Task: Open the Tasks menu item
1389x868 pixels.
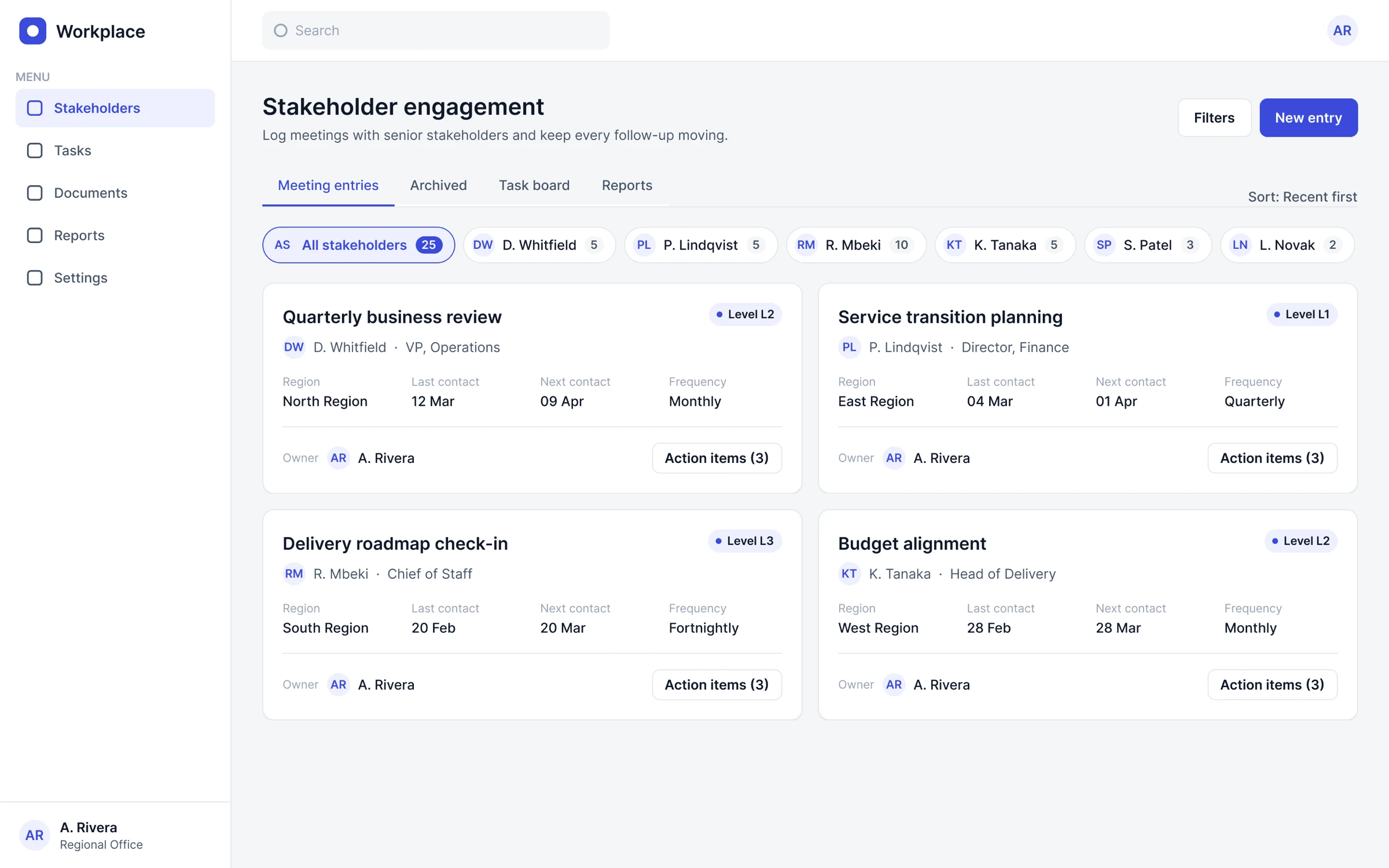Action: point(115,150)
